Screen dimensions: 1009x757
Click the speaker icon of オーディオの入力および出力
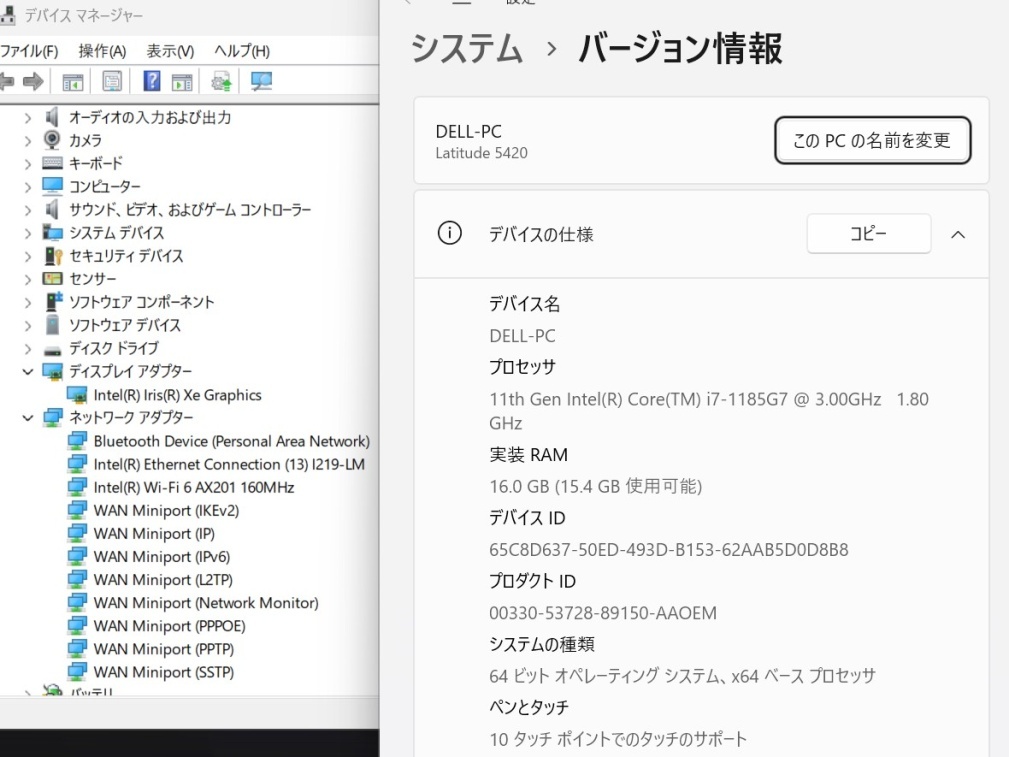tap(52, 117)
